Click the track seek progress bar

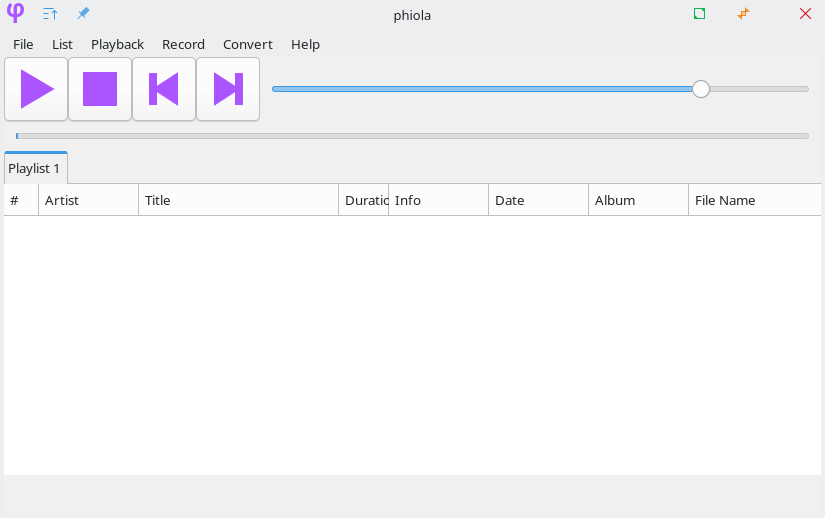click(x=412, y=136)
